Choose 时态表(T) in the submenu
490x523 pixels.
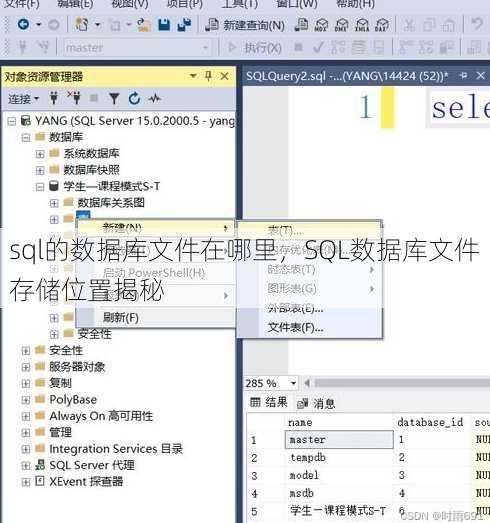pyautogui.click(x=310, y=270)
